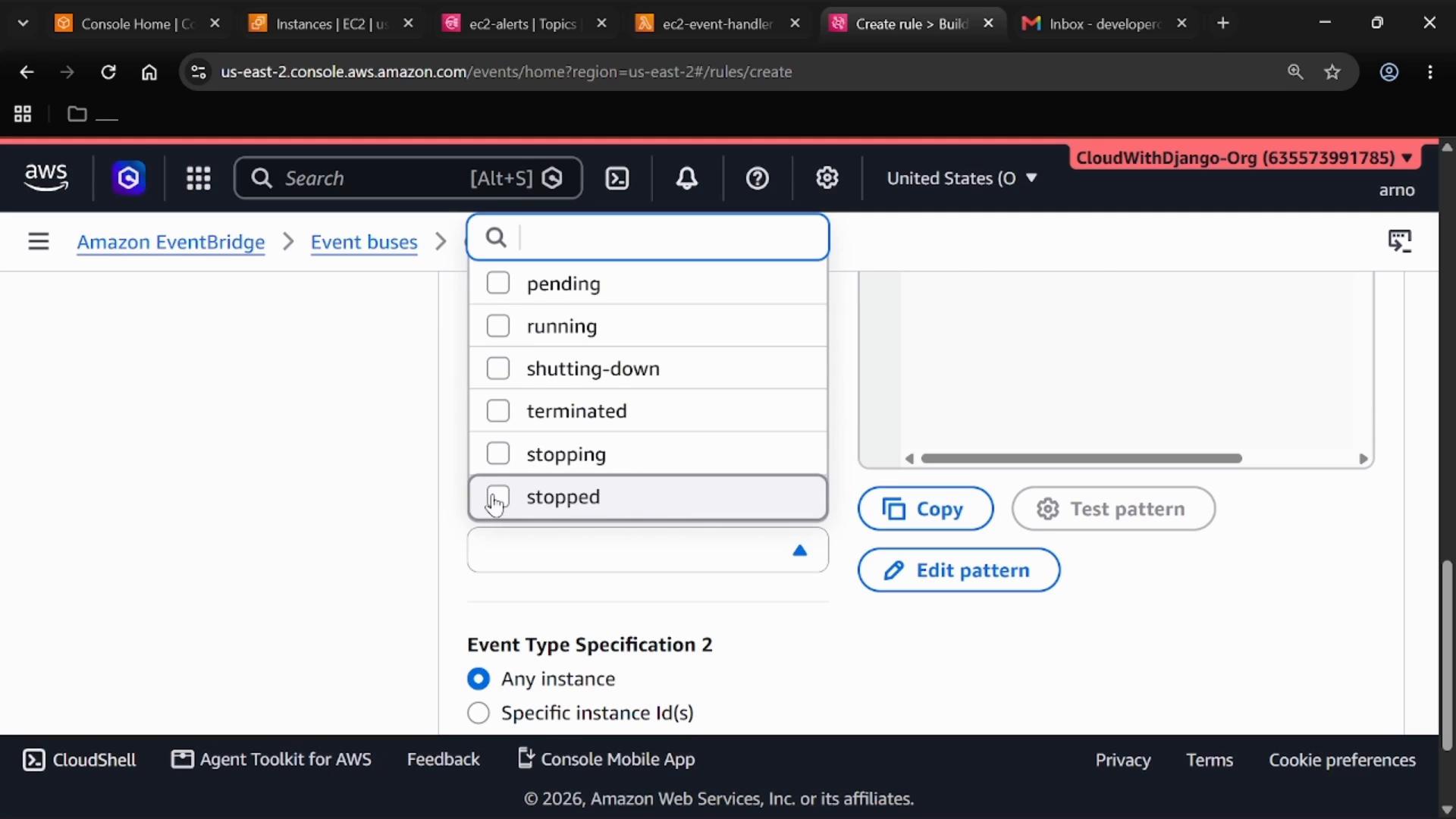The width and height of the screenshot is (1456, 819).
Task: Open the browser tab search dropdown chevron
Action: click(23, 24)
